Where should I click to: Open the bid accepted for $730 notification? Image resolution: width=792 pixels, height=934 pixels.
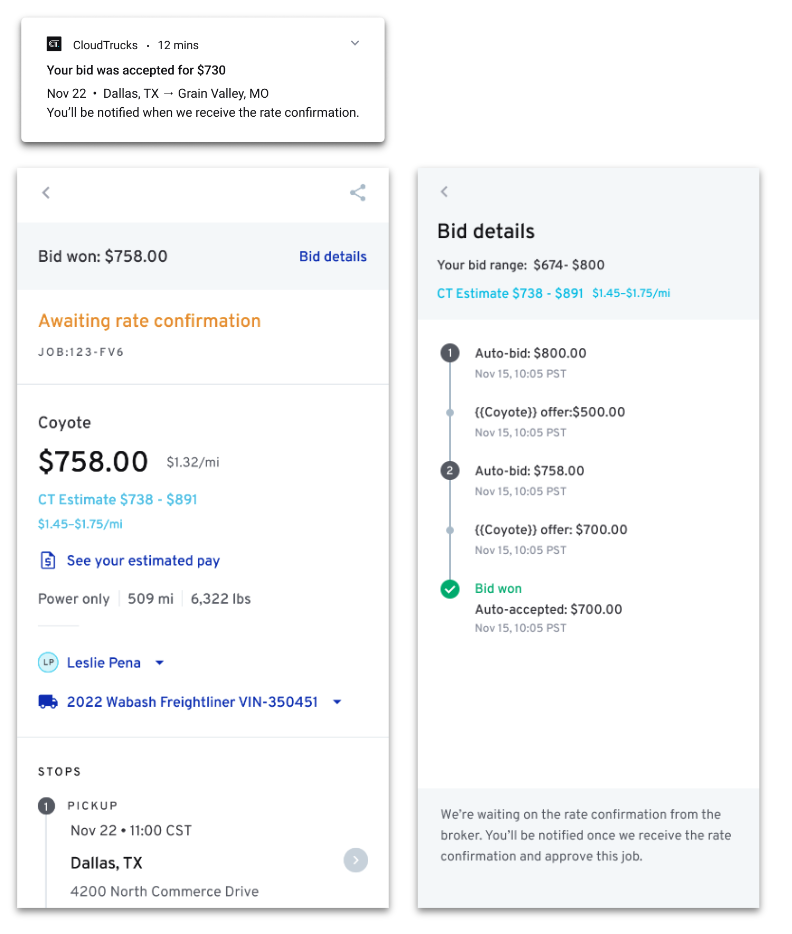[203, 80]
